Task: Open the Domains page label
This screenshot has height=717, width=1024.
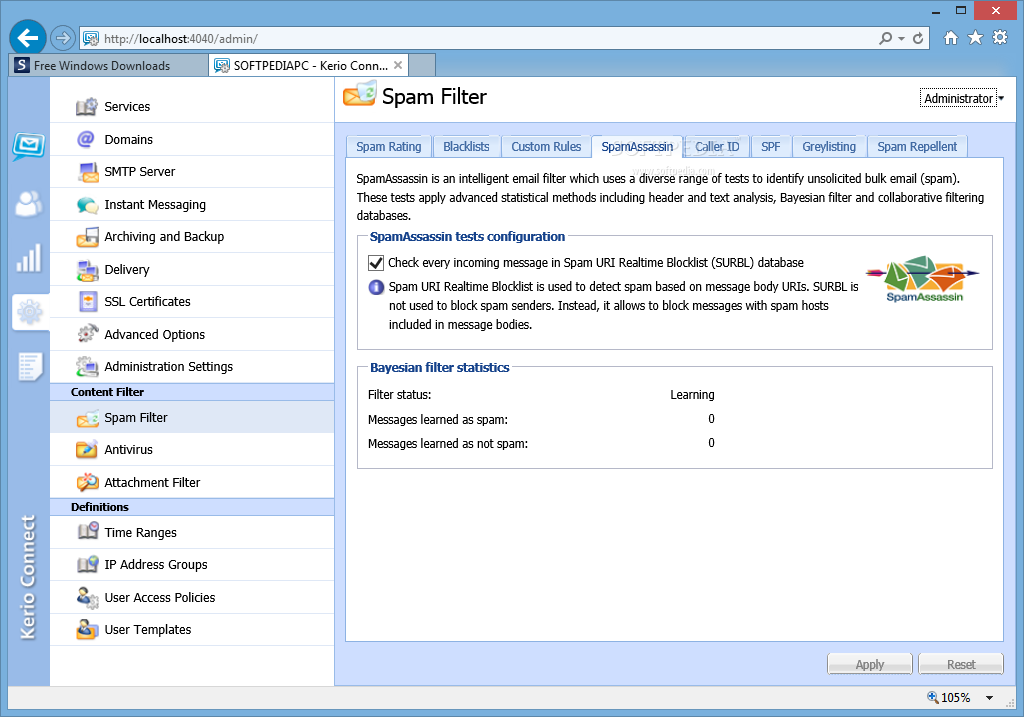Action: pyautogui.click(x=129, y=140)
